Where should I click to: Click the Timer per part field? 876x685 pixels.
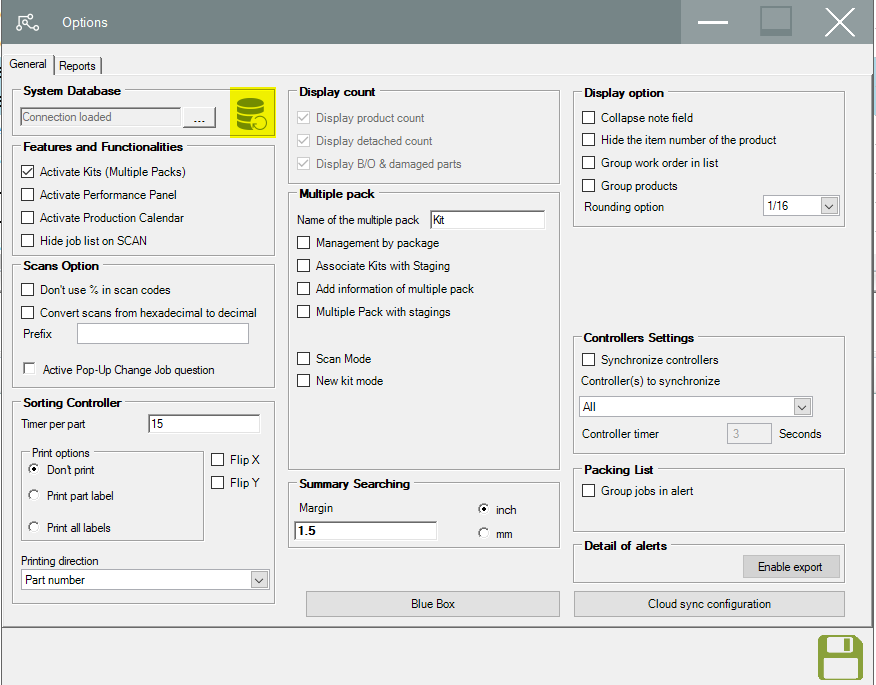(x=204, y=424)
